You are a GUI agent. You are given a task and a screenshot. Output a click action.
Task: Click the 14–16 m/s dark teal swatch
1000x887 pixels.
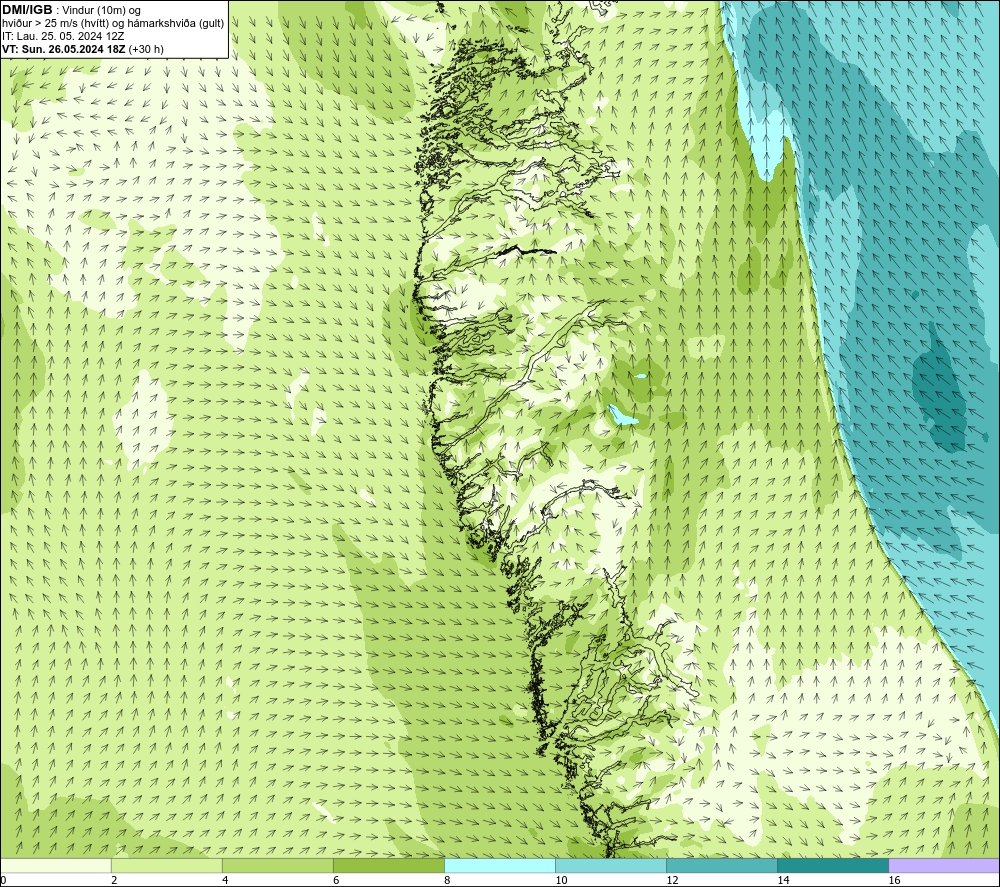coord(833,865)
